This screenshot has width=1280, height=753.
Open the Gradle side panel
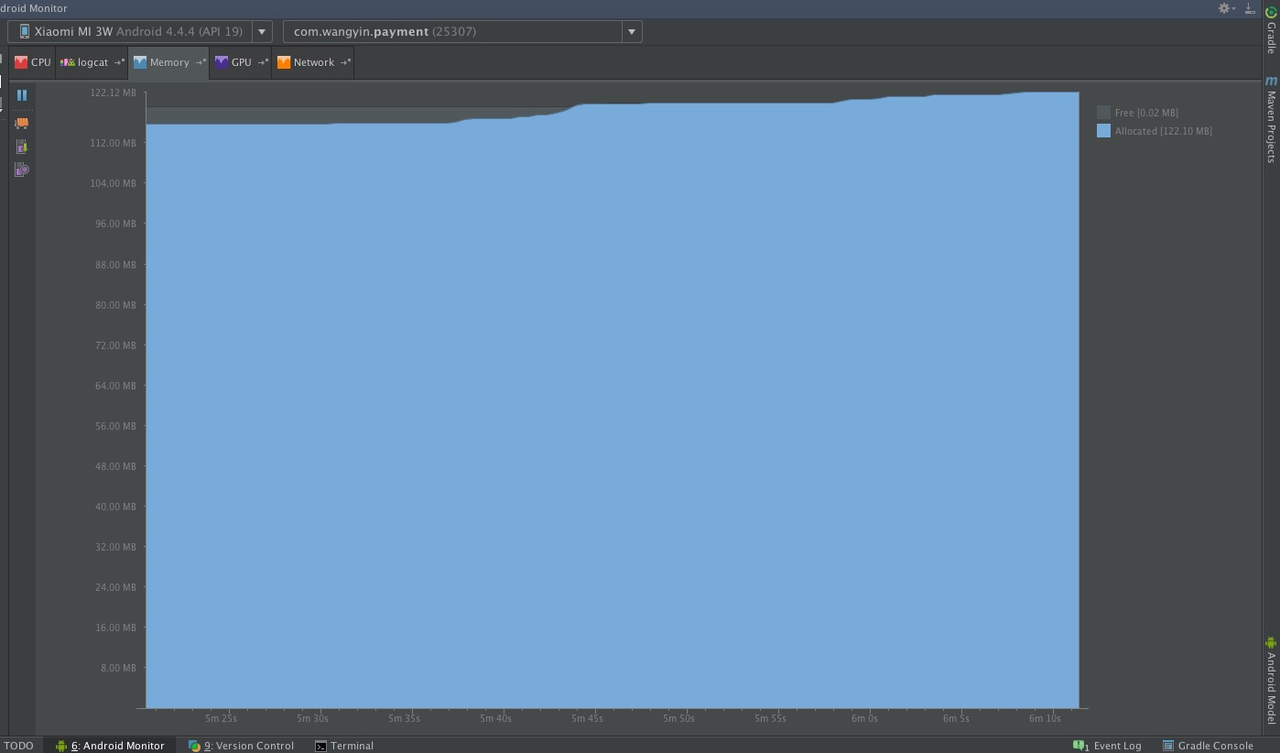[1271, 30]
